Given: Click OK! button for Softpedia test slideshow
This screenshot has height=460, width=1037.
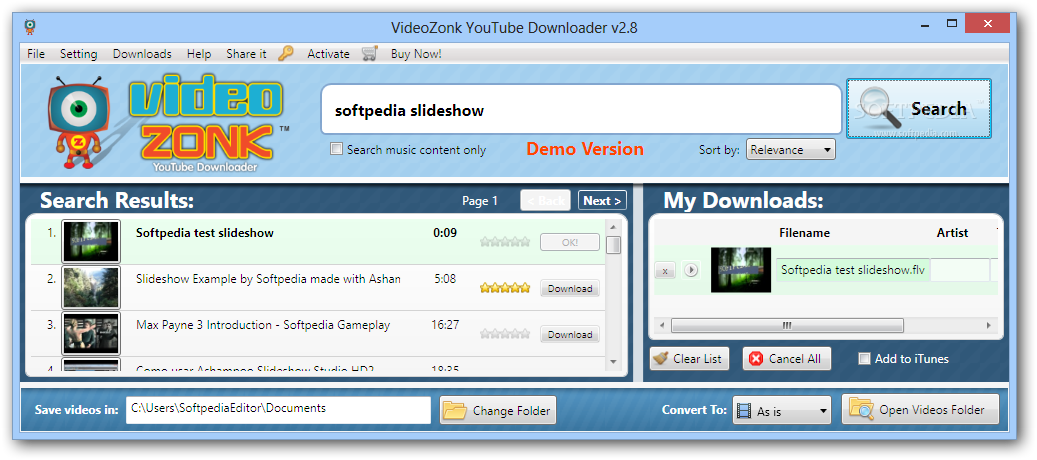Looking at the screenshot, I should pos(569,243).
